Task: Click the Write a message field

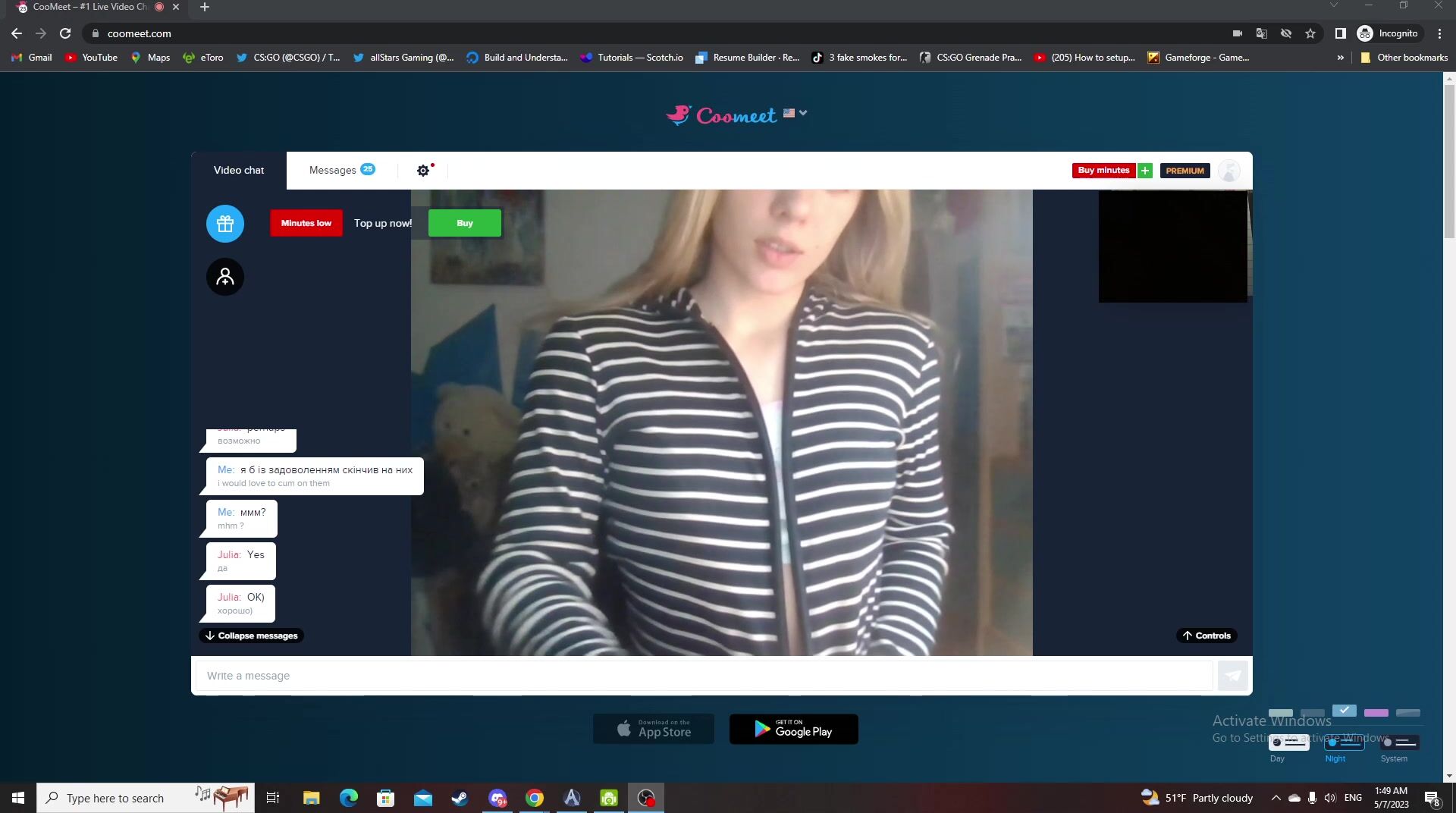Action: point(704,676)
